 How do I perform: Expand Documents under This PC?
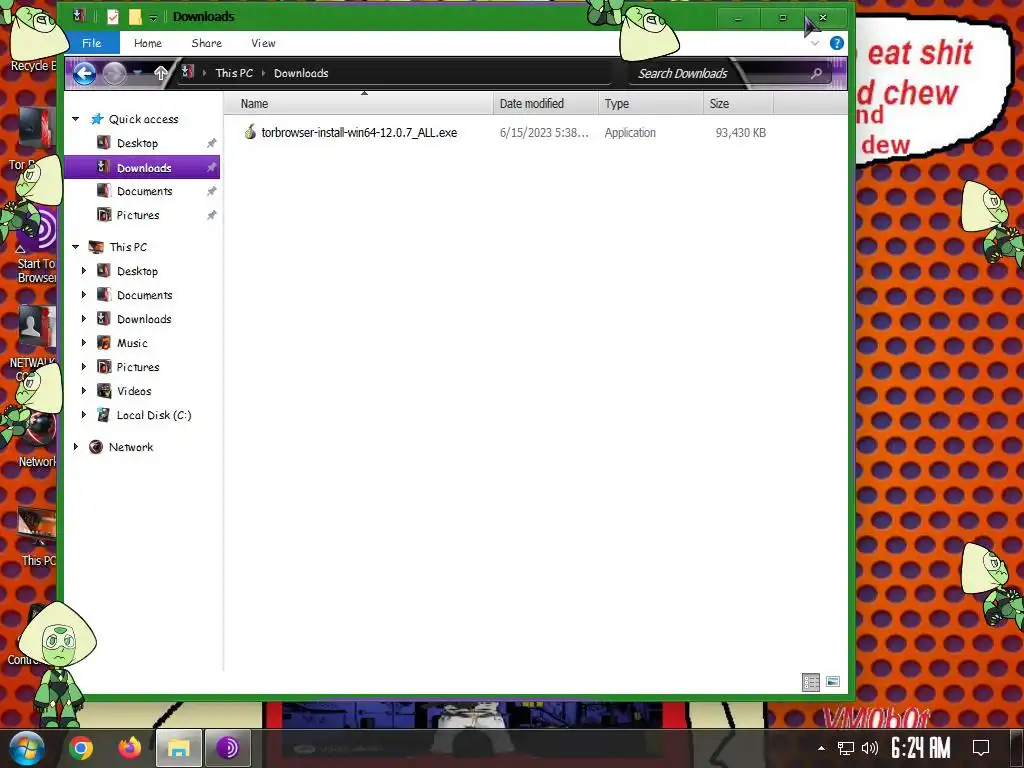[x=84, y=295]
